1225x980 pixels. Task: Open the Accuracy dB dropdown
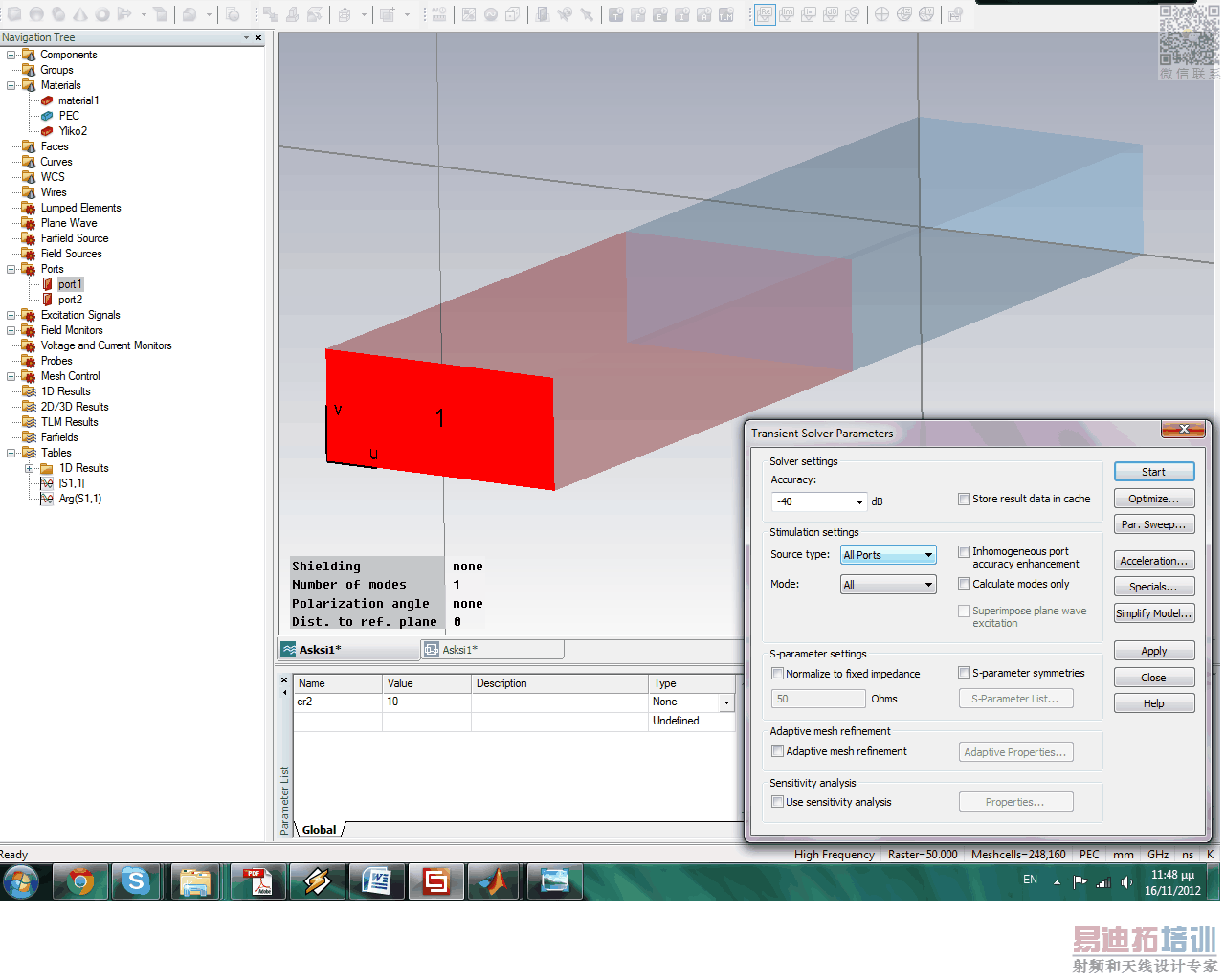[859, 501]
